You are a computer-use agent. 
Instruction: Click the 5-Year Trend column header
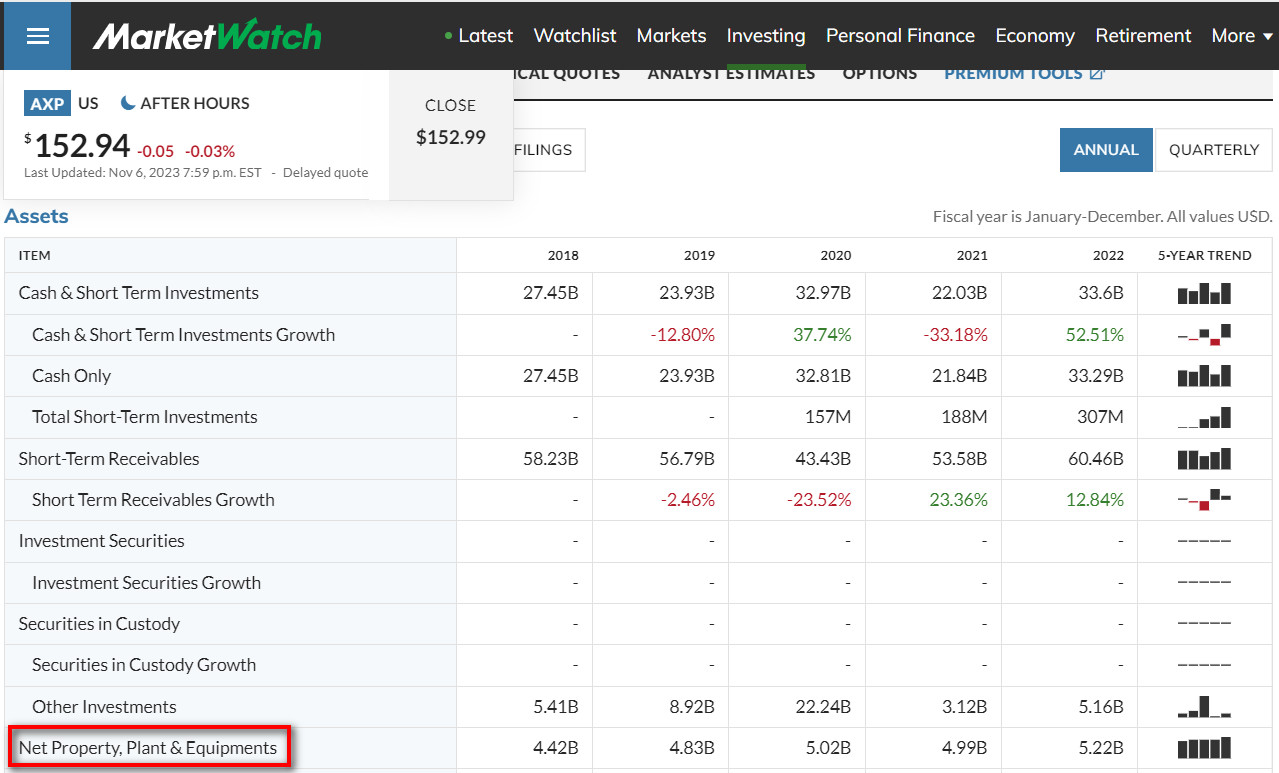coord(1204,255)
